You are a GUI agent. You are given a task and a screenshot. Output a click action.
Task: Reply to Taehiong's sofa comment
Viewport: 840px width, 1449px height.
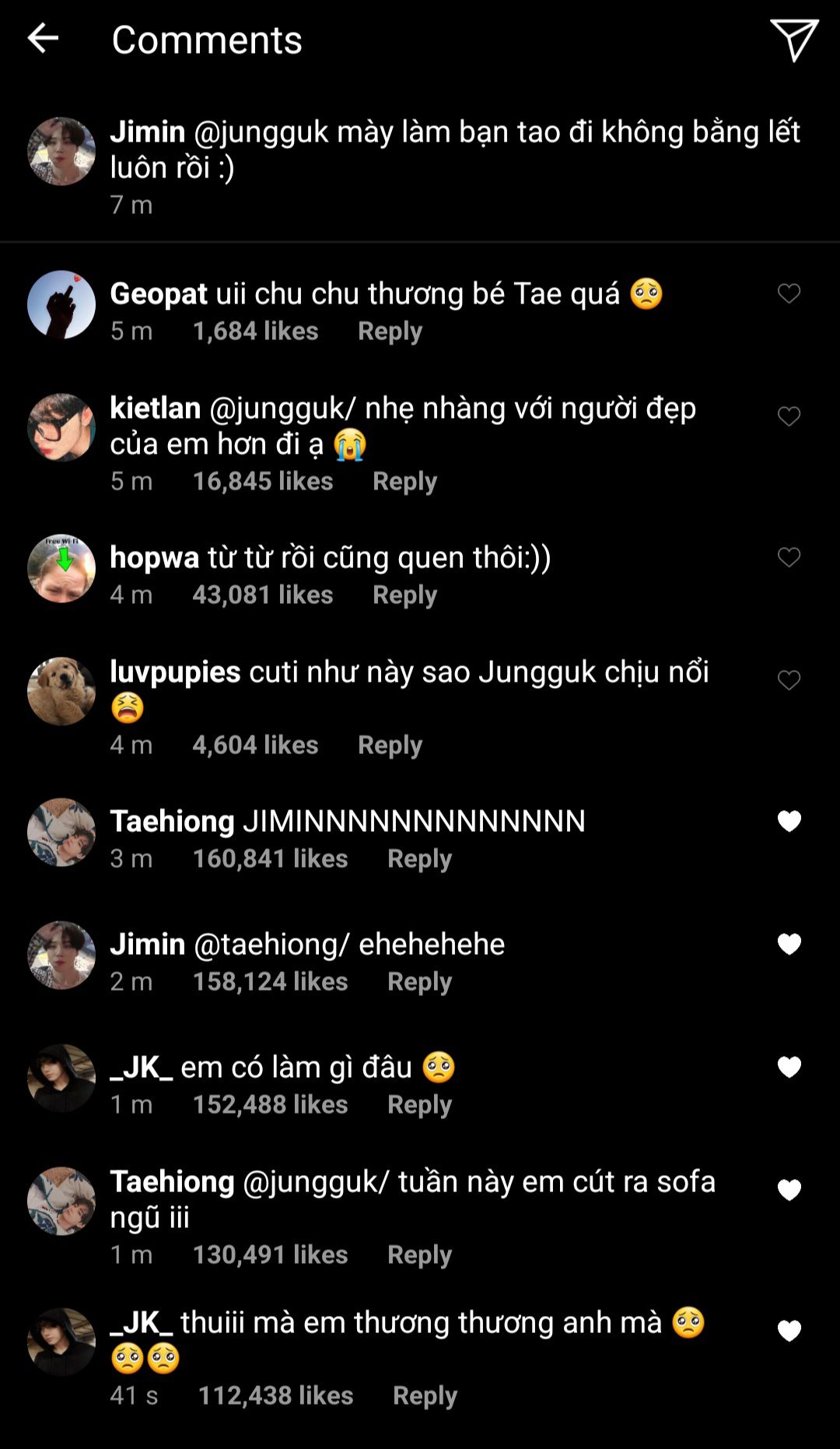419,1255
